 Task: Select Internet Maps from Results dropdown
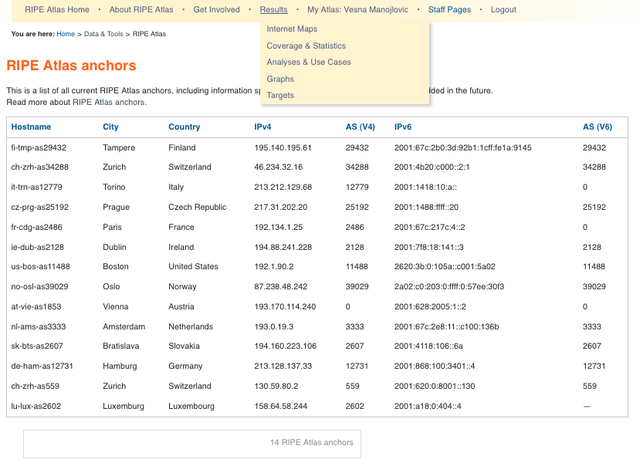point(292,29)
